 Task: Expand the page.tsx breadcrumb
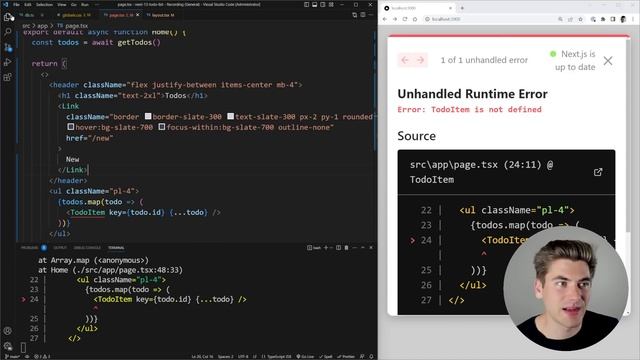point(73,26)
